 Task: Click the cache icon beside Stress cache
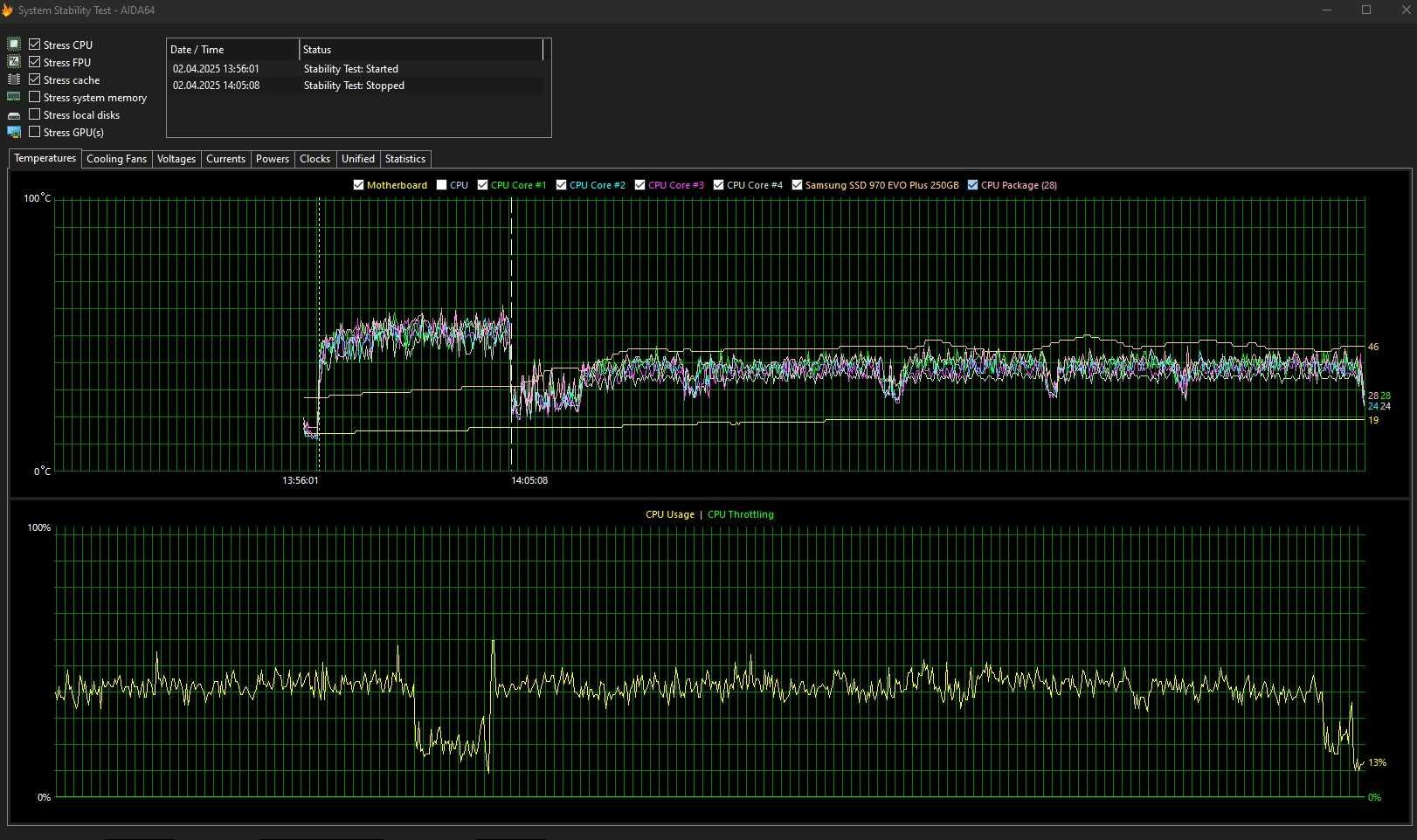(x=14, y=79)
